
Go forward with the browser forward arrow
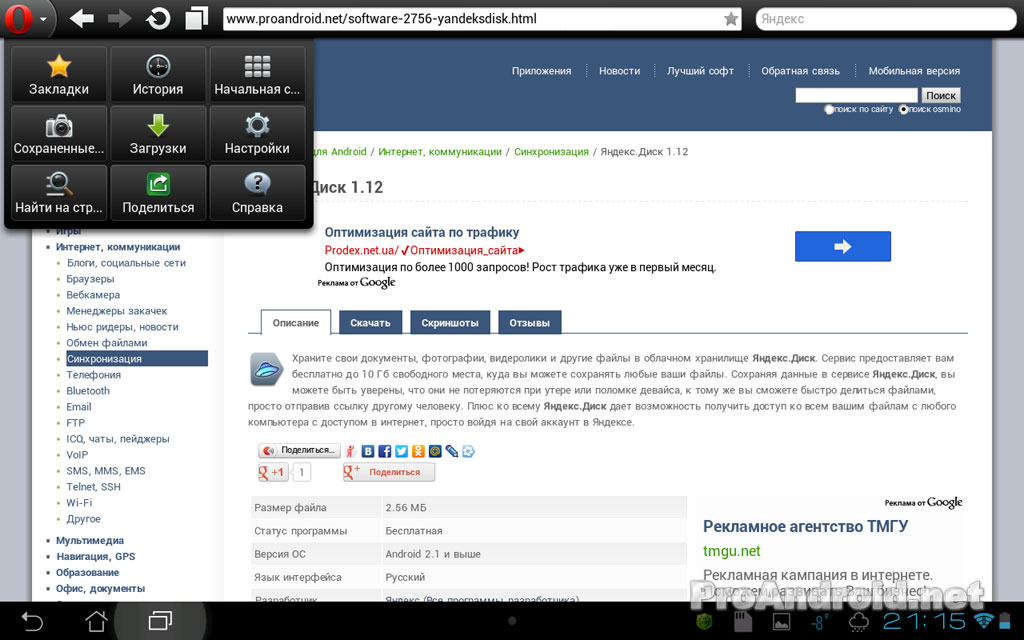tap(120, 18)
